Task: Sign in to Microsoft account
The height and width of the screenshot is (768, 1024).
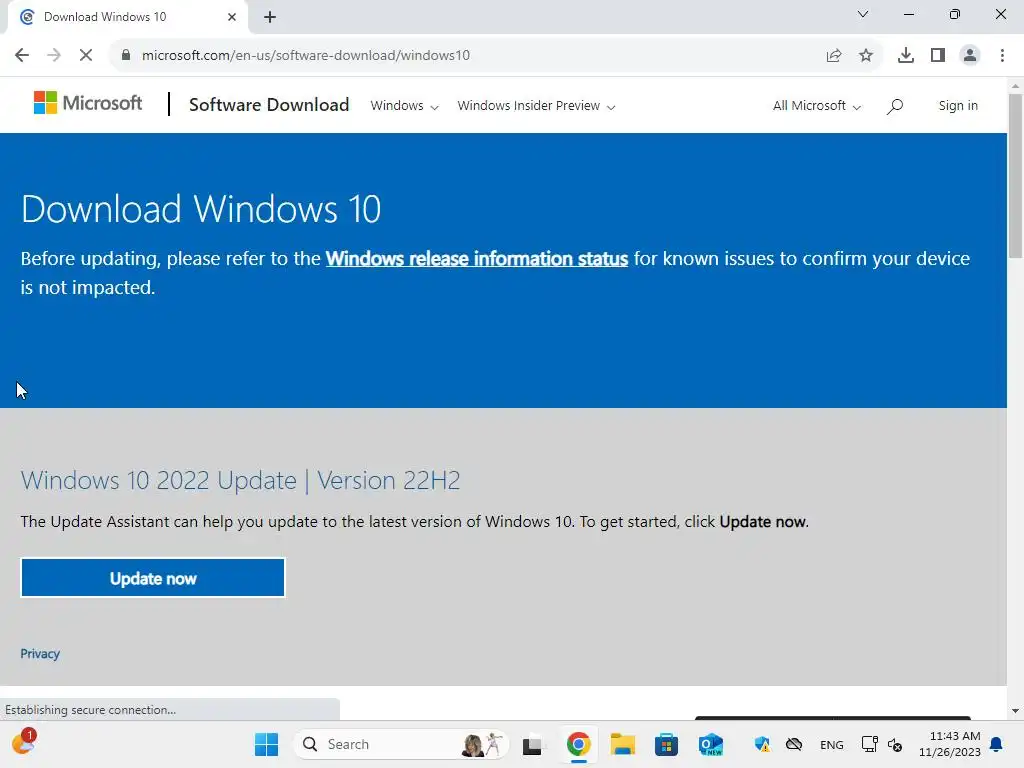Action: coord(958,106)
